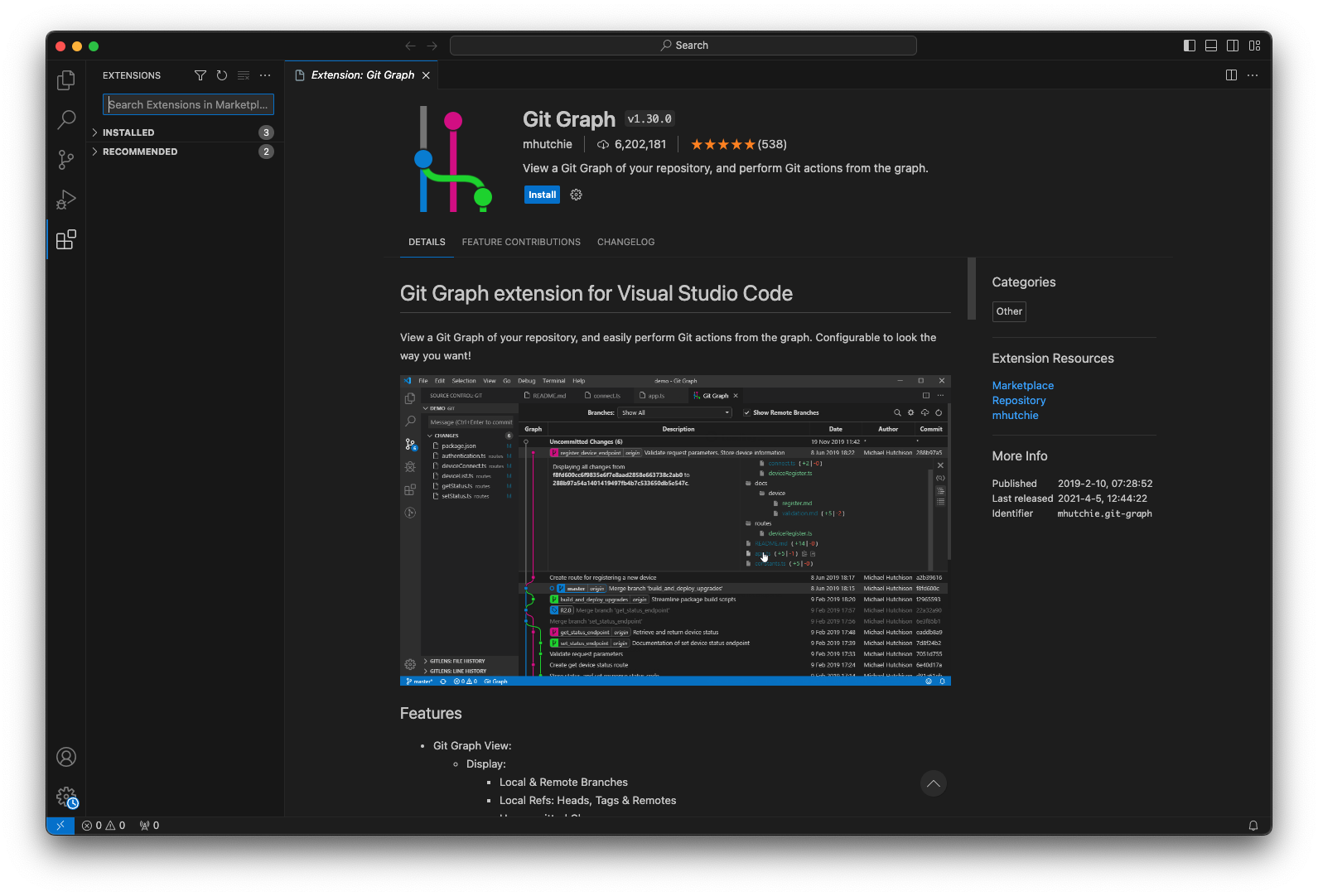This screenshot has width=1318, height=896.
Task: Click the Last released date 2021-4-5
Action: pyautogui.click(x=1103, y=499)
